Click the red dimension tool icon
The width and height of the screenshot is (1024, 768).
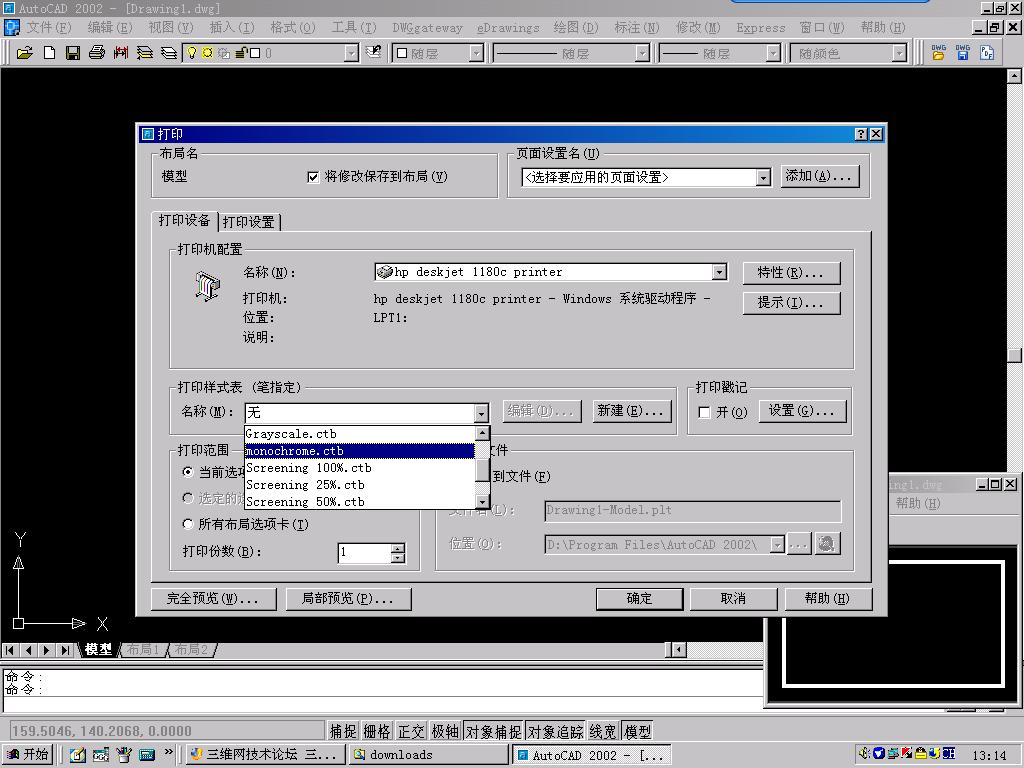tap(121, 53)
